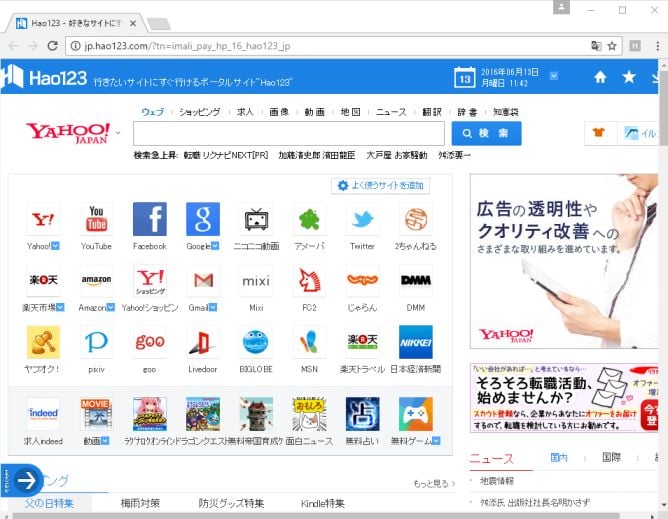
Task: Open the 2channel orange jar icon
Action: tap(416, 219)
